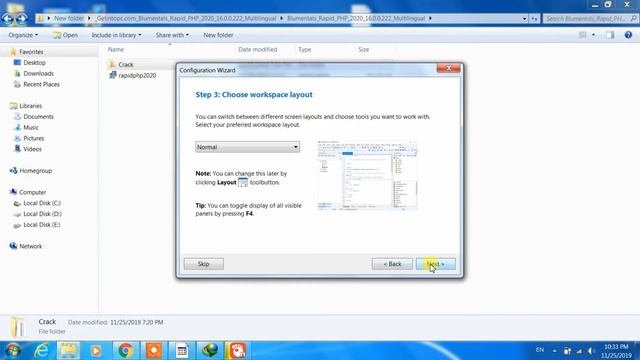Click the workspace layout preview thumbnail
640x360 pixels.
(367, 176)
